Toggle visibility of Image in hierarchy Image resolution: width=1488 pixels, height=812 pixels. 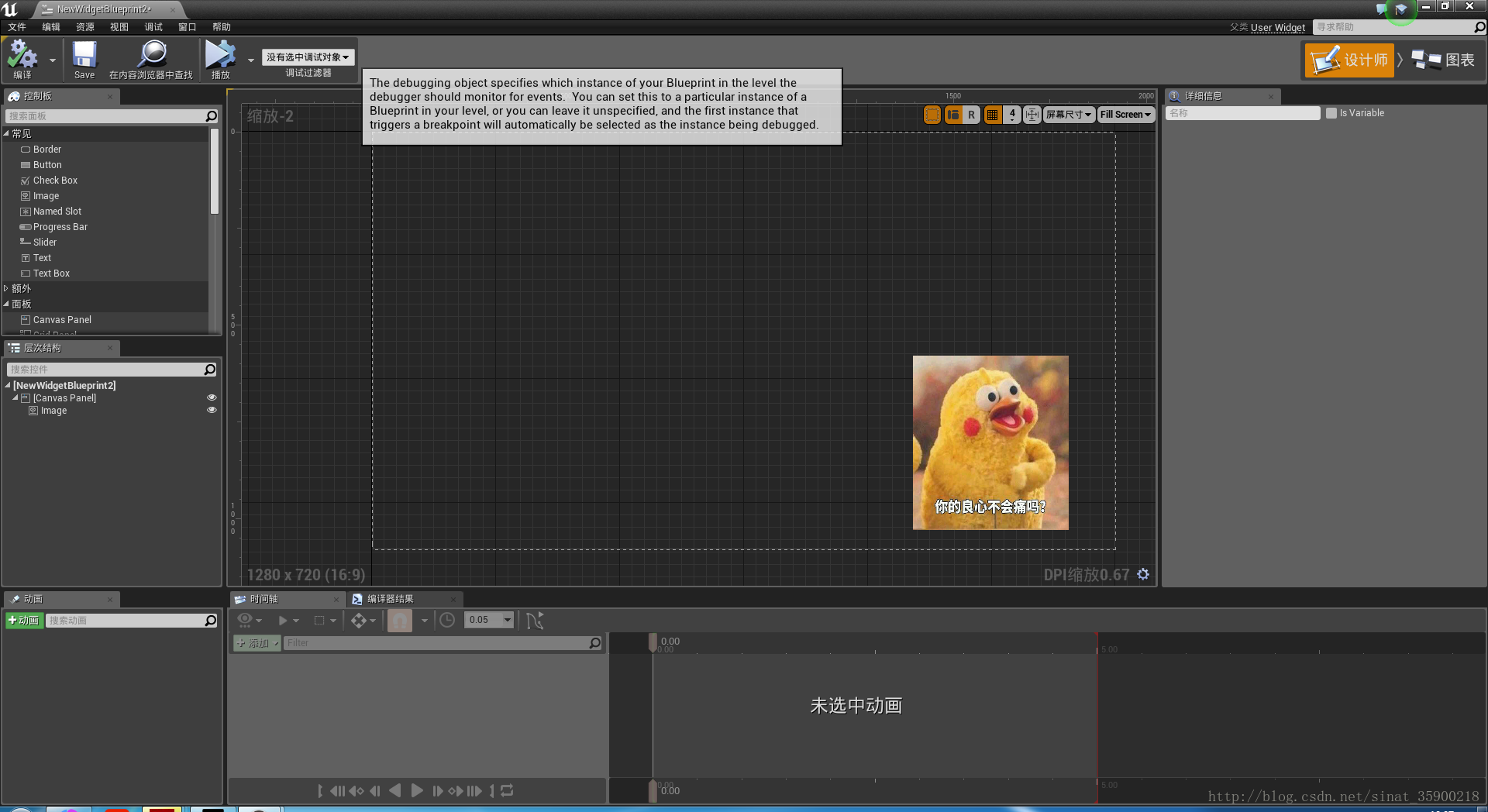[x=212, y=410]
